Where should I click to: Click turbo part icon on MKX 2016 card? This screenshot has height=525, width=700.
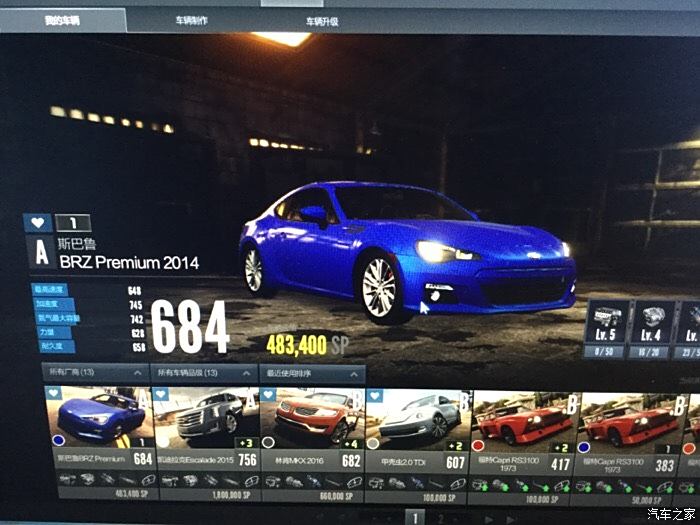(294, 482)
